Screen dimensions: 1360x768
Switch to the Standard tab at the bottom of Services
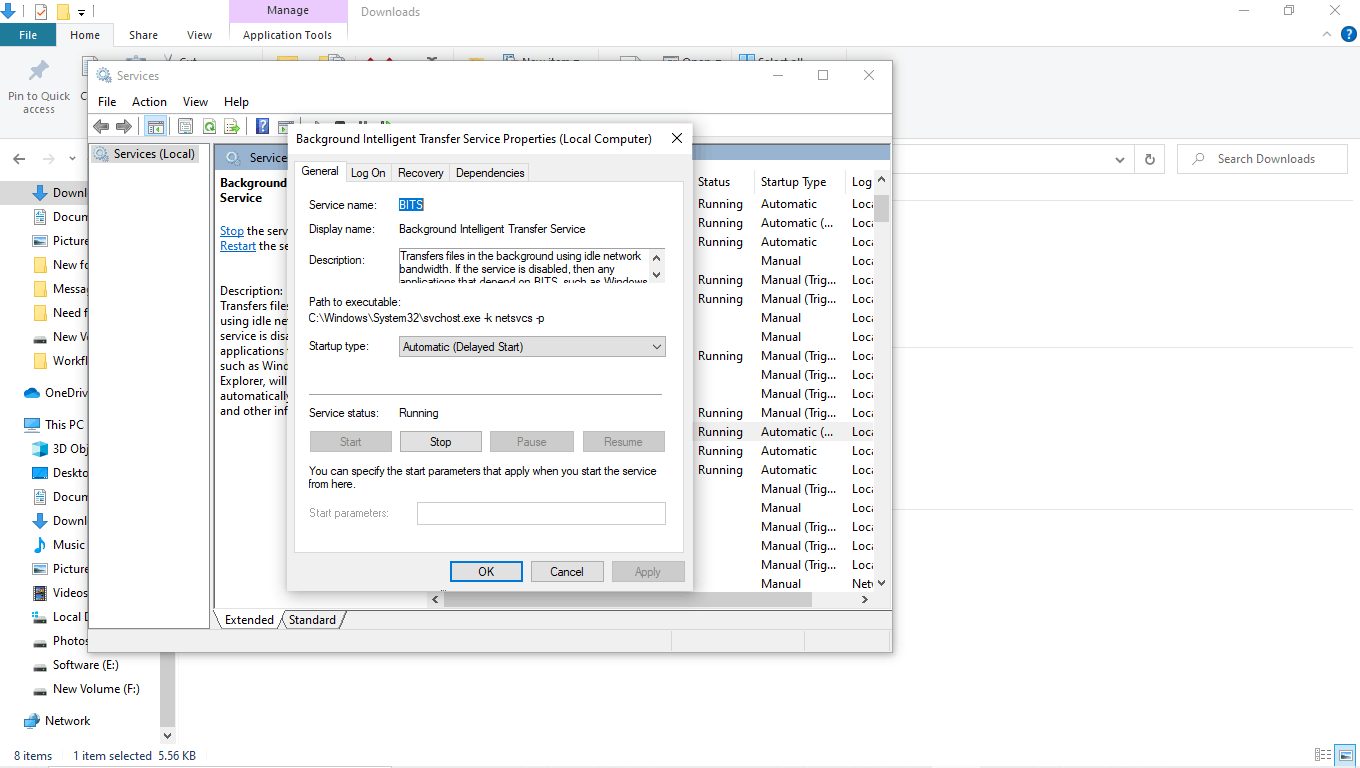pyautogui.click(x=313, y=620)
